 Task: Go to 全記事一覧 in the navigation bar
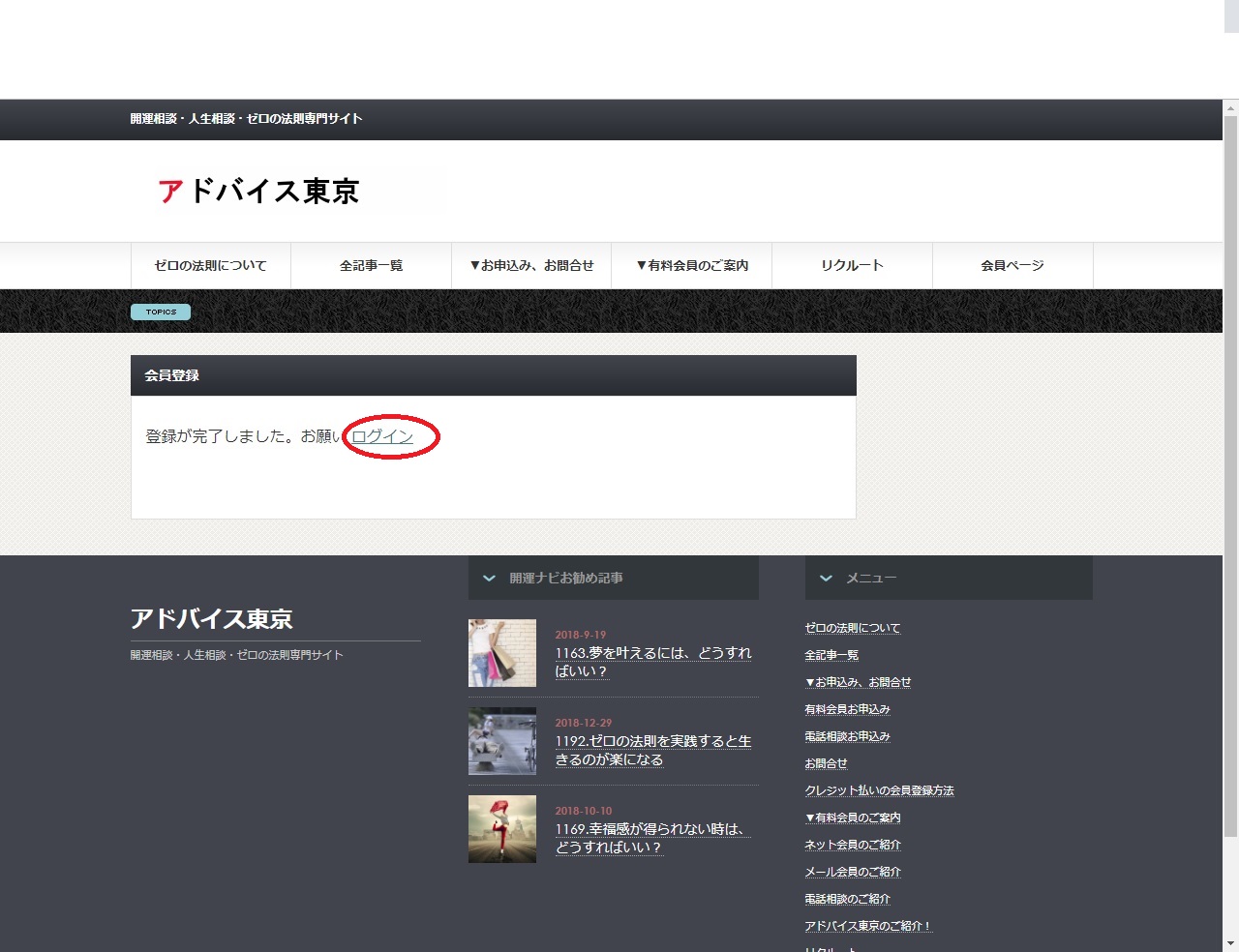[x=371, y=266]
